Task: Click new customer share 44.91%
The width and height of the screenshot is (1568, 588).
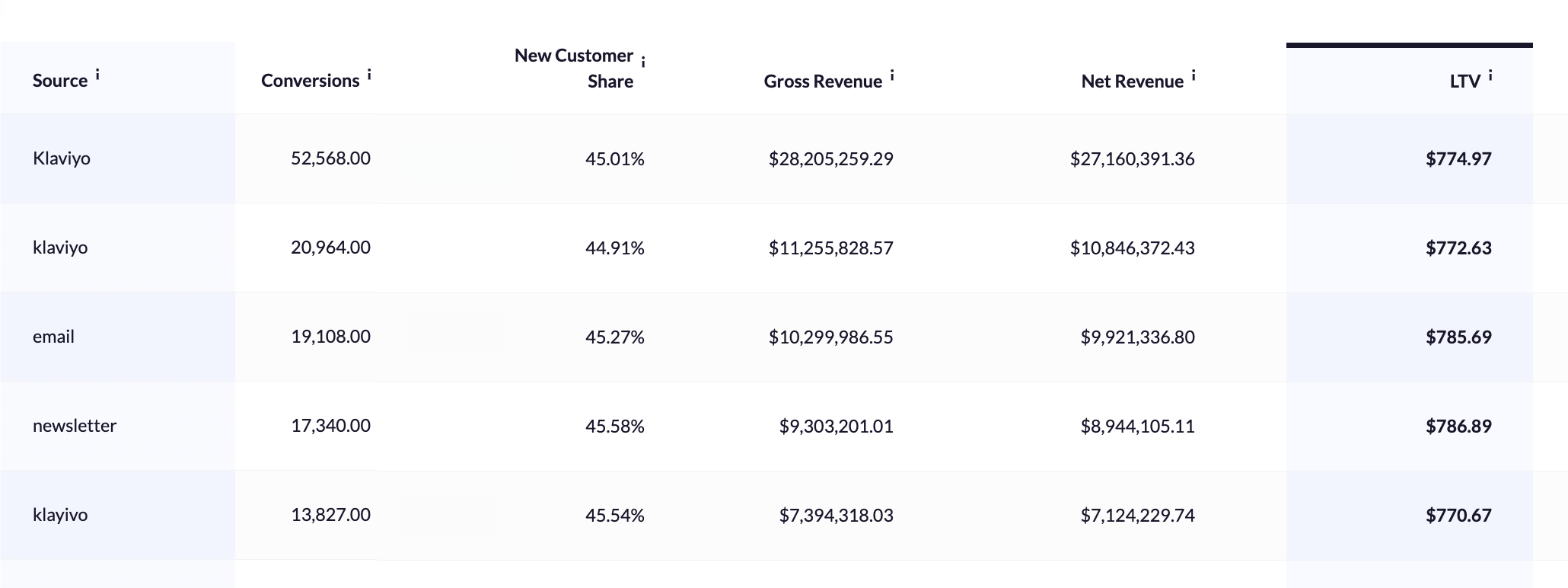Action: [x=615, y=248]
